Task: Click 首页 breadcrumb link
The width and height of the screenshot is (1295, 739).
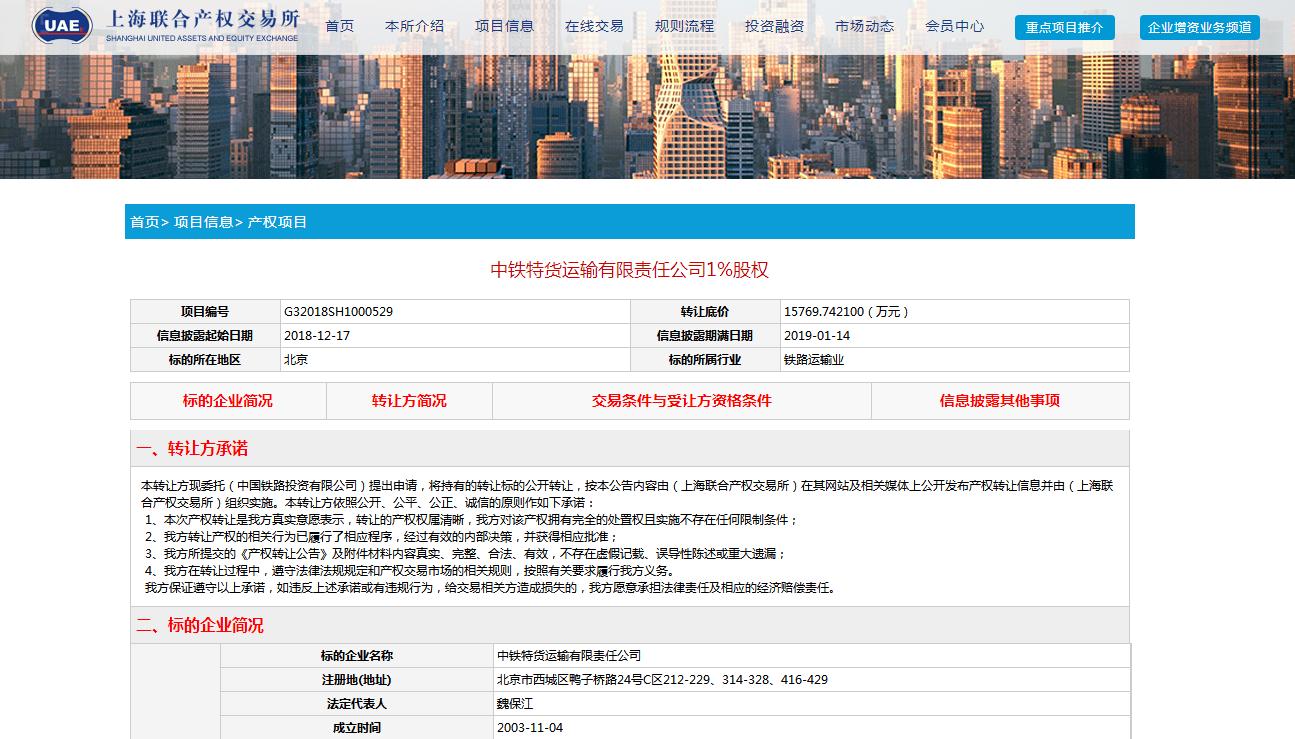Action: coord(145,222)
